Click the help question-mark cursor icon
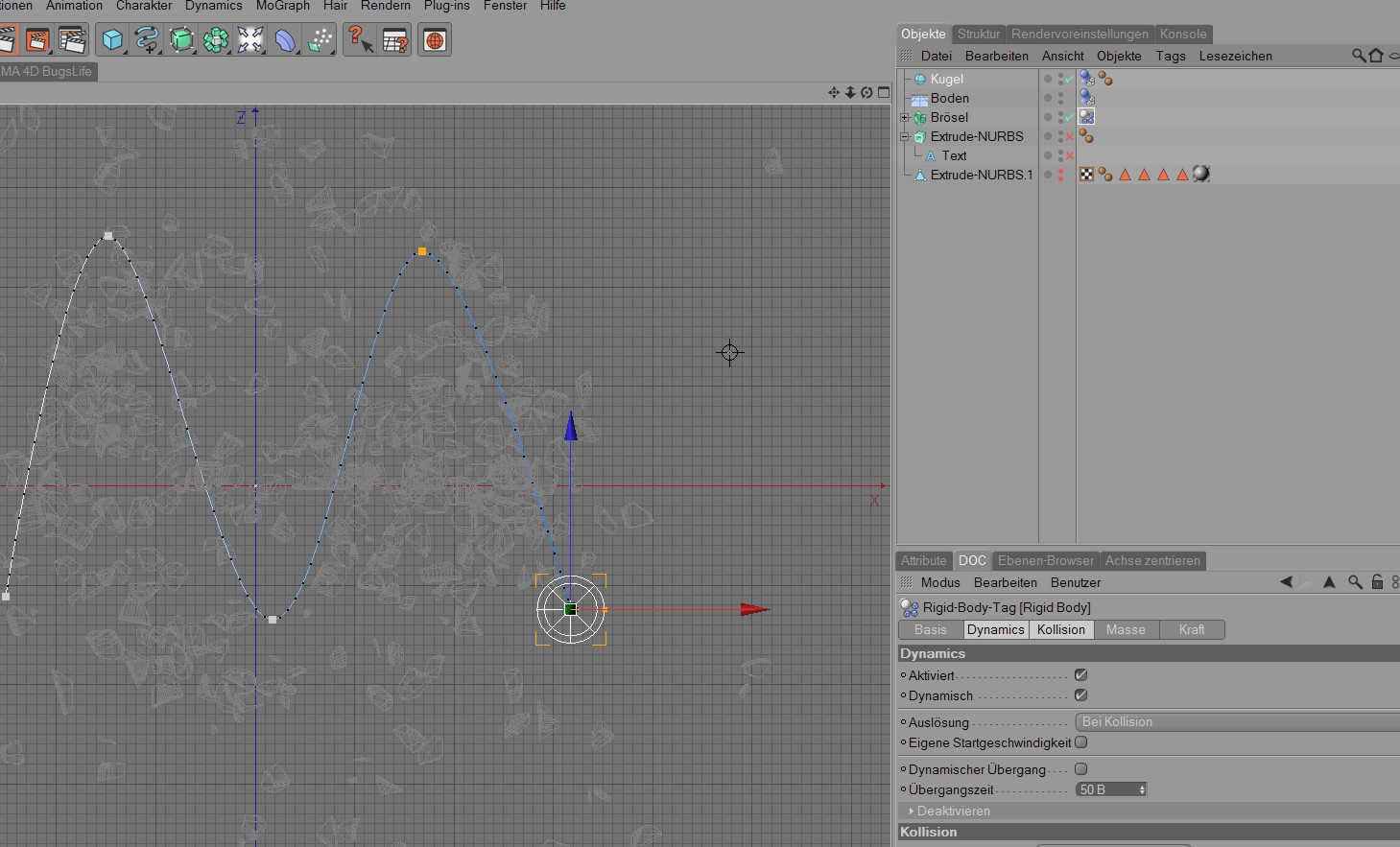 [x=360, y=40]
